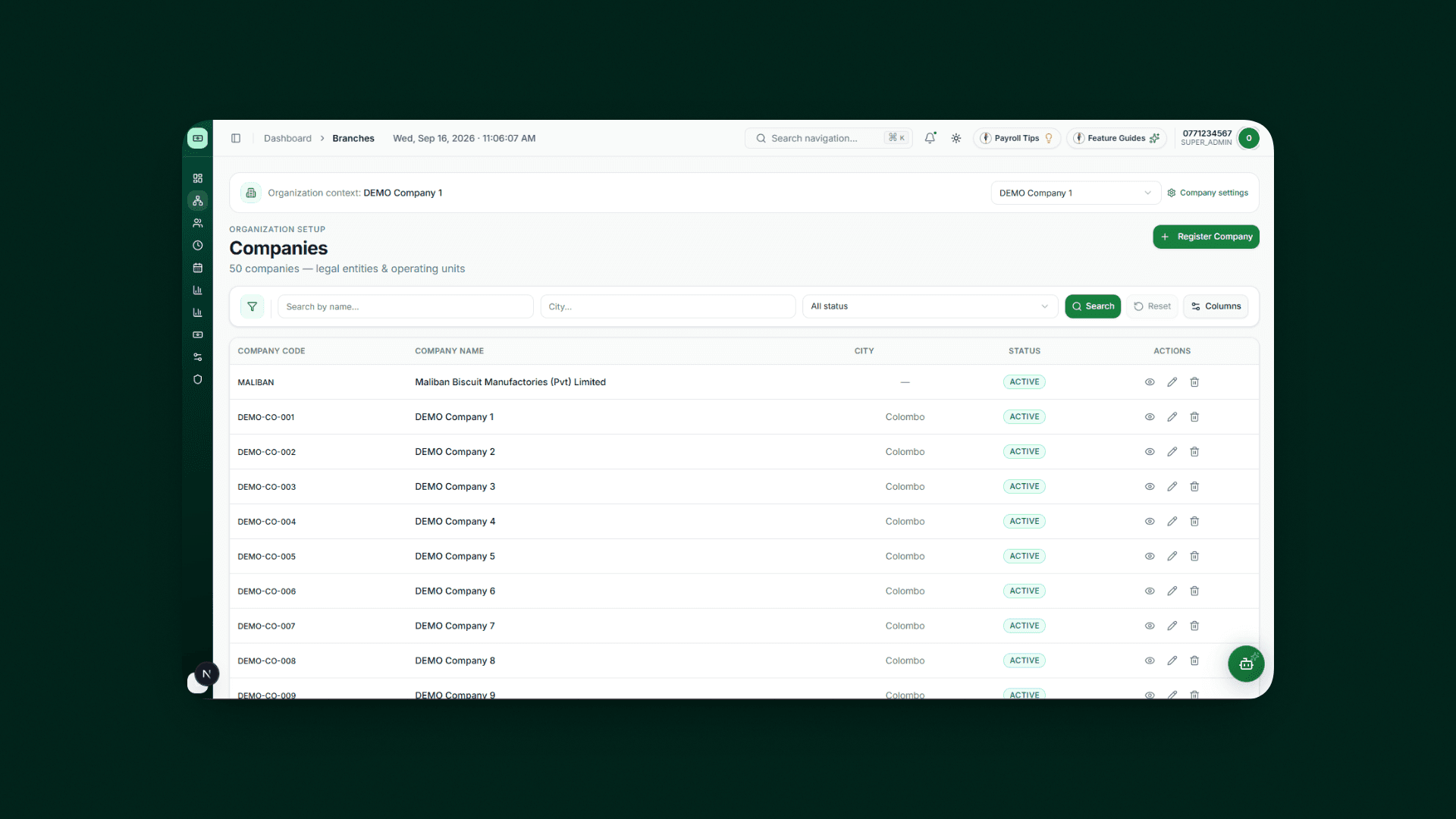Edit DEMO Company 7 with pencil icon
Screen dimensions: 1456x819
click(1172, 626)
